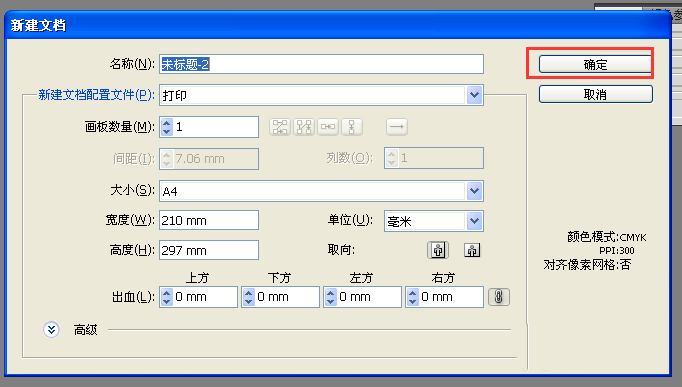682x387 pixels.
Task: Click the 出血(L) label
Action: (x=133, y=297)
